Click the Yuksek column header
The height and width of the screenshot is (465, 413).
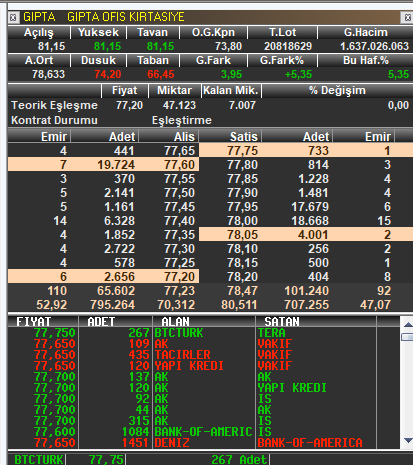click(x=98, y=32)
